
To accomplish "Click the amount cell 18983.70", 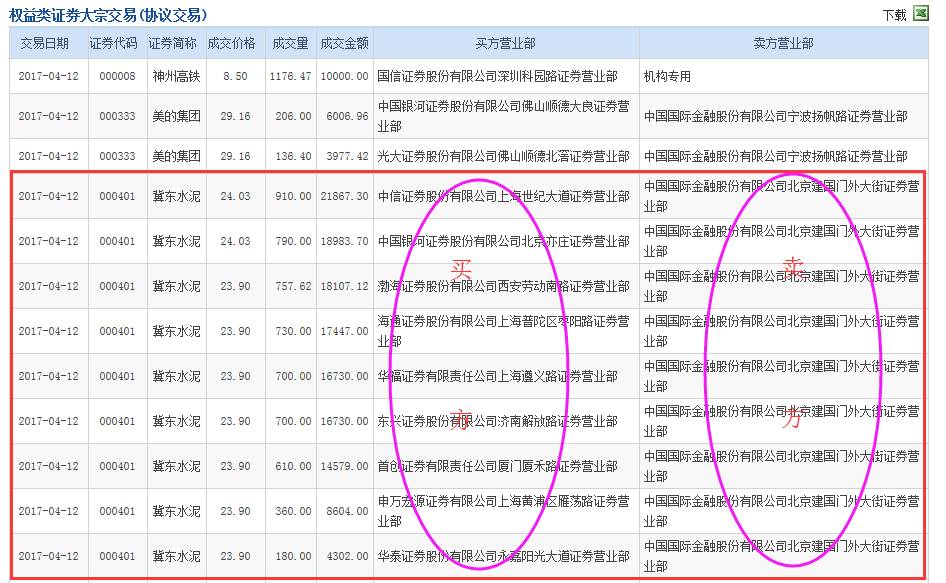I will [344, 241].
